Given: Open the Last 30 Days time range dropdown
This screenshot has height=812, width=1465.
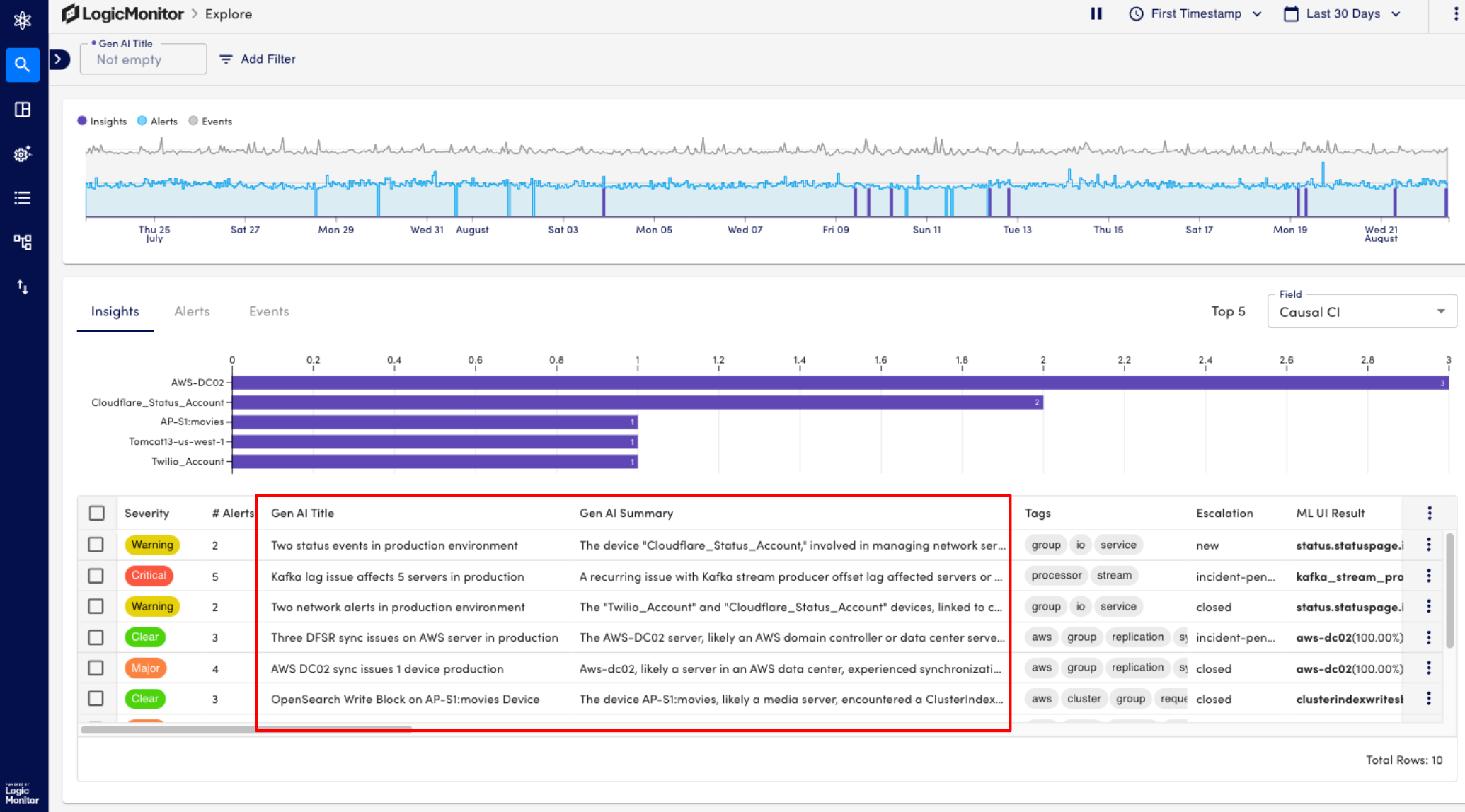Looking at the screenshot, I should pos(1342,13).
